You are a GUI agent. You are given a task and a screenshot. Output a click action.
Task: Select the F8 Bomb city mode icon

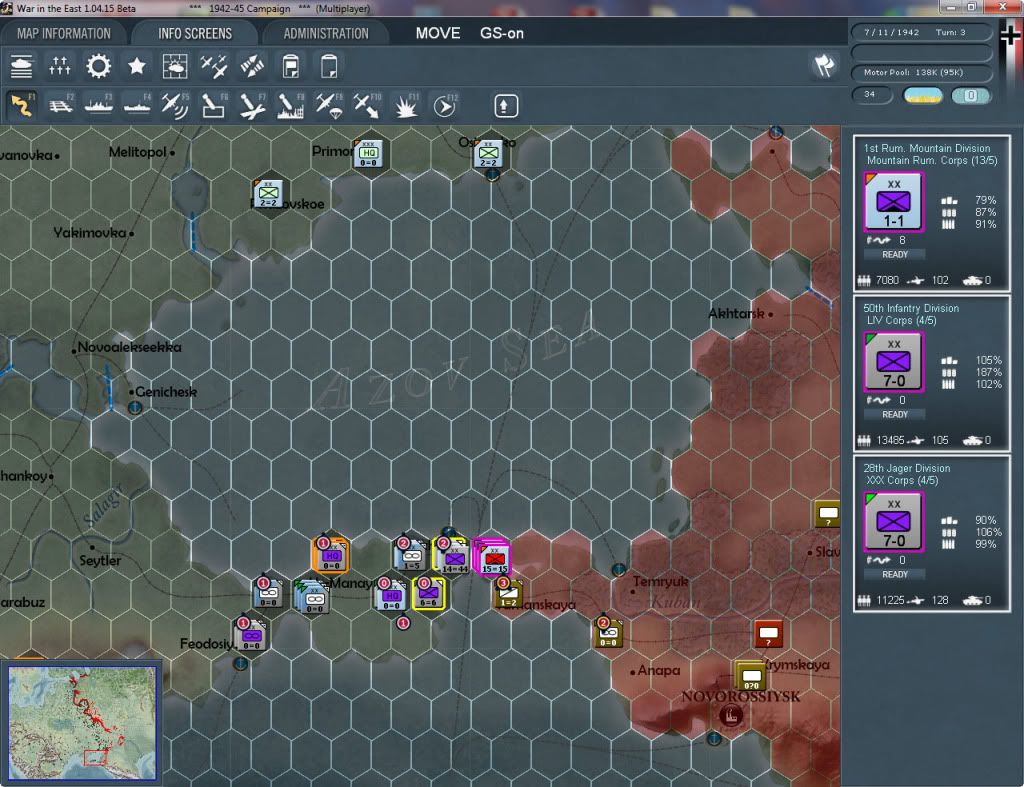291,106
